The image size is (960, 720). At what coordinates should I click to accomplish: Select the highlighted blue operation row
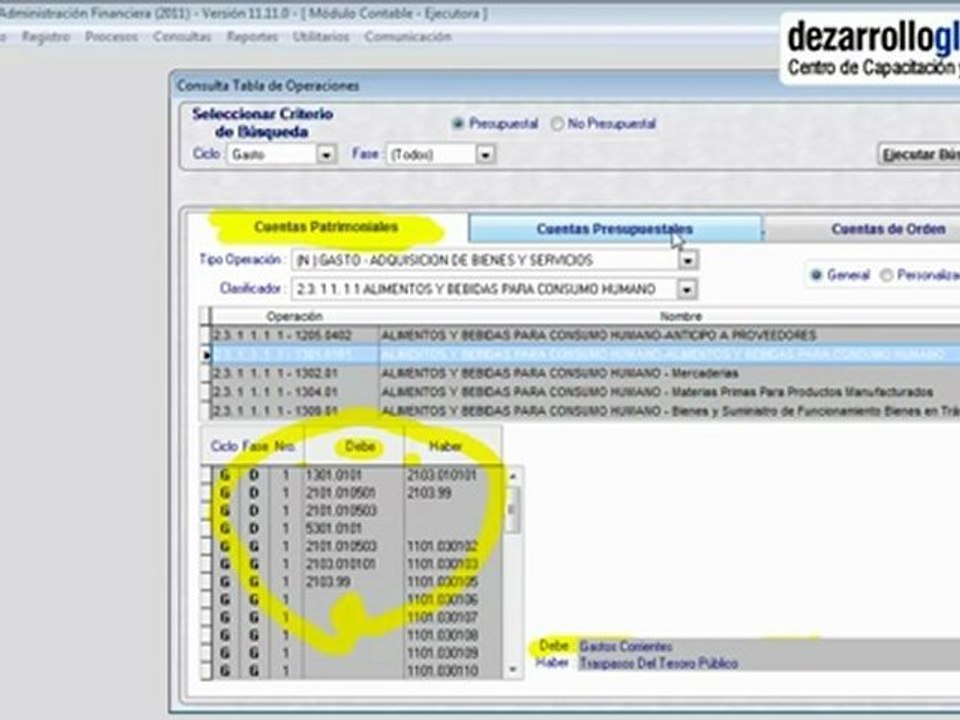click(585, 354)
